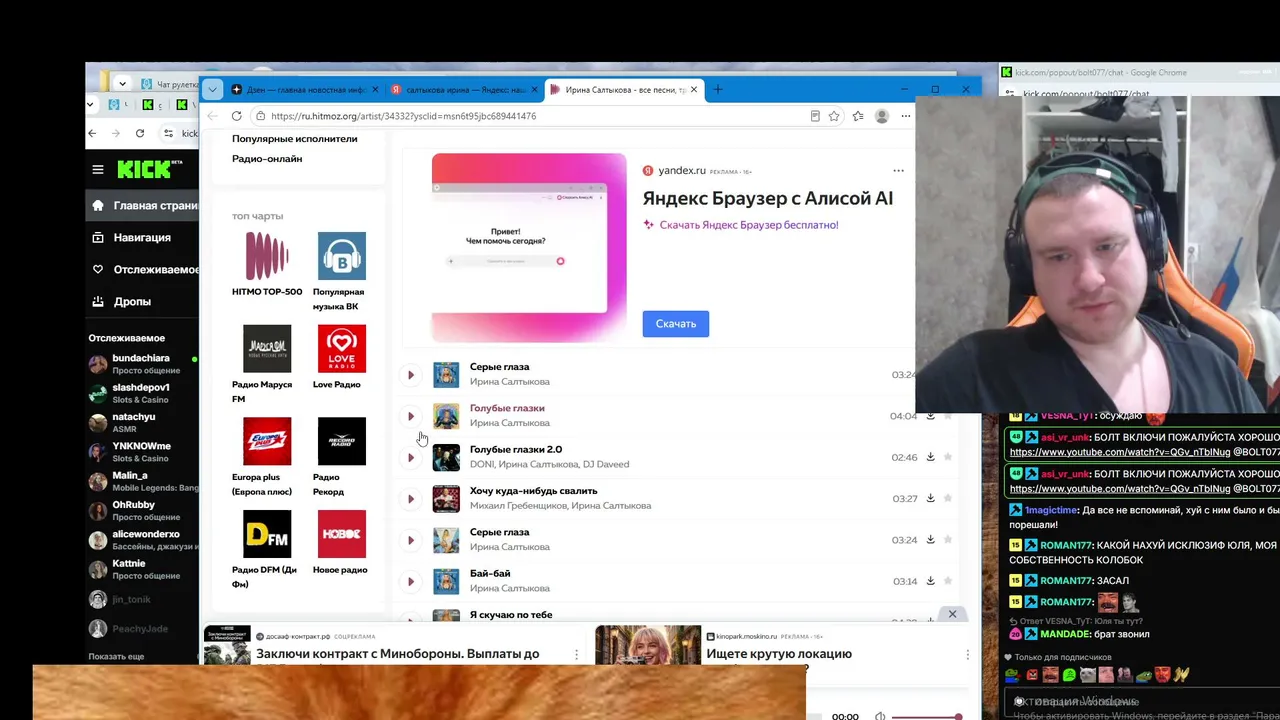
Task: Go back in the Kick browser window
Action: 93,133
